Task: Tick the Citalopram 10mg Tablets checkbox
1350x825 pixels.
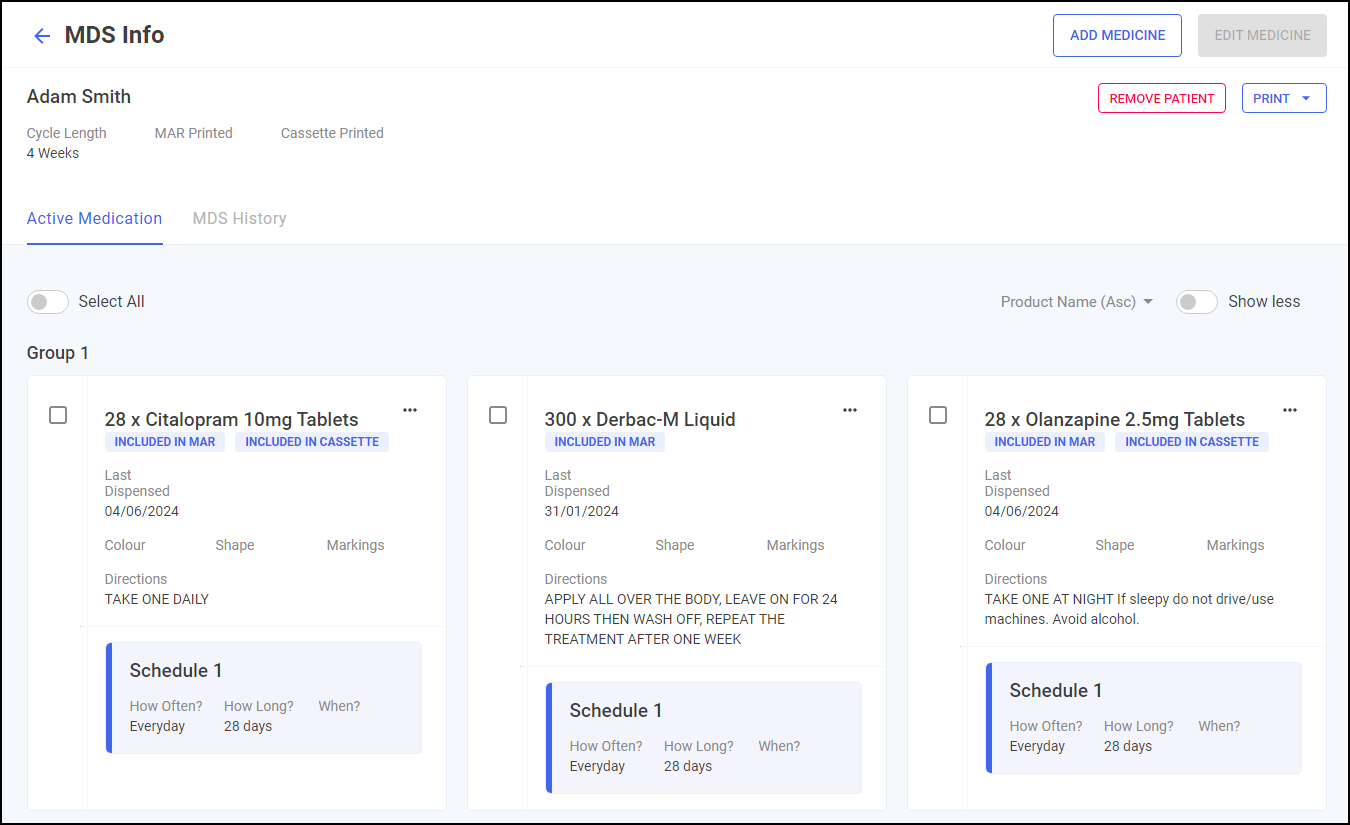Action: click(58, 415)
